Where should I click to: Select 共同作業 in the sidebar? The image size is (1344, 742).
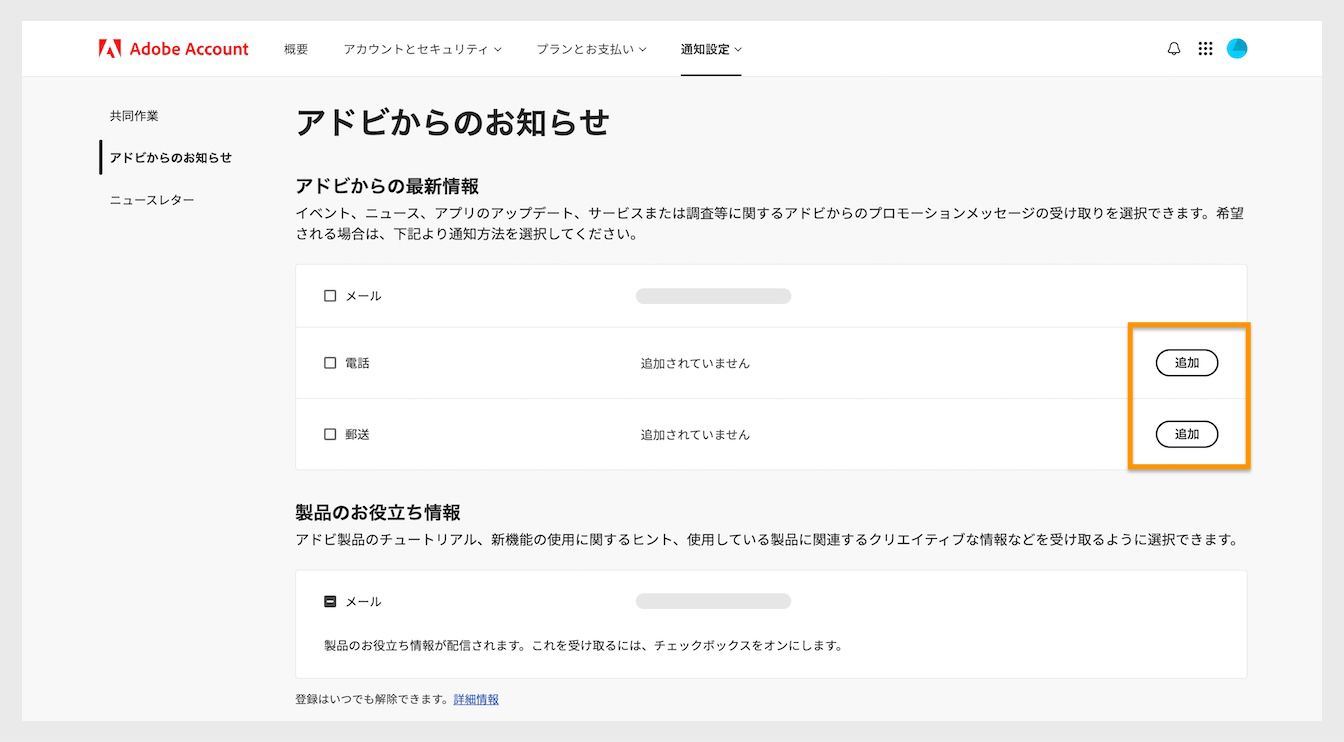coord(134,116)
